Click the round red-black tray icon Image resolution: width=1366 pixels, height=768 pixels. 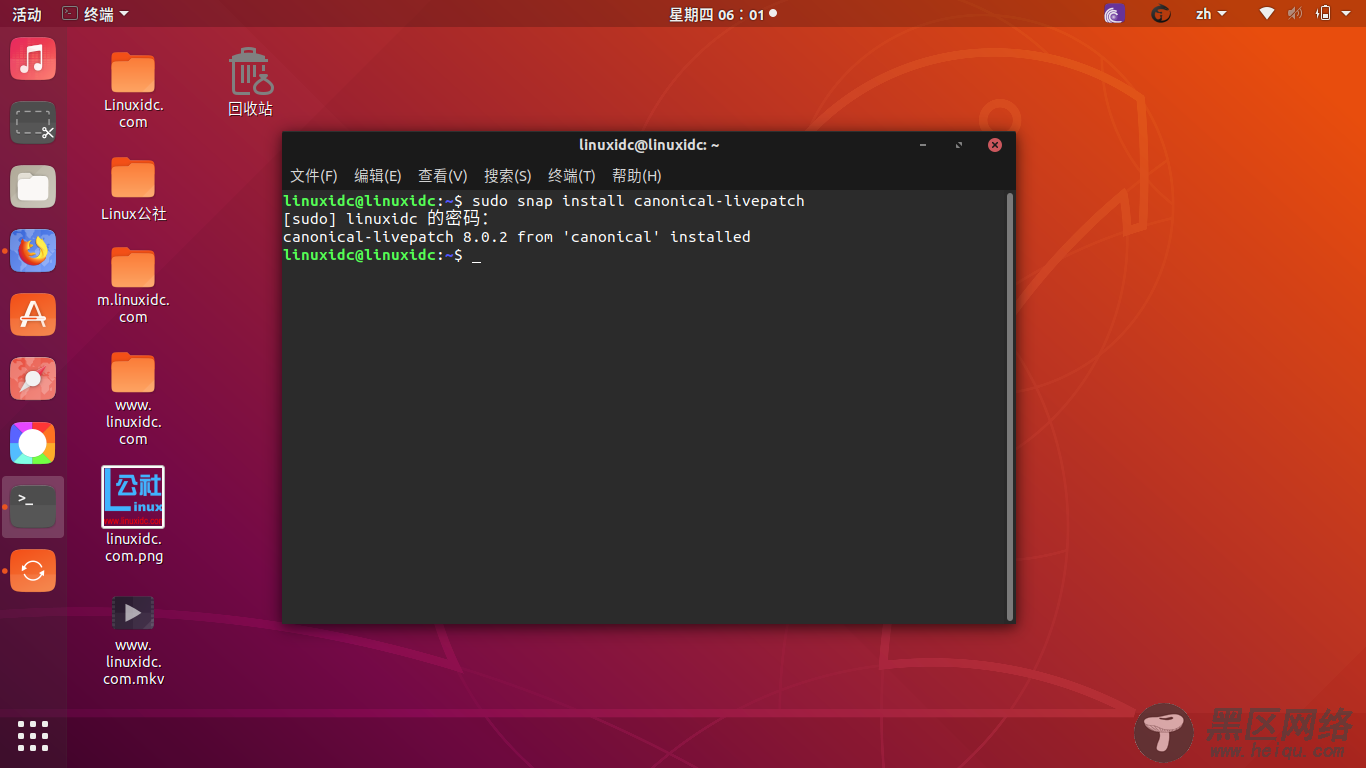pyautogui.click(x=1160, y=14)
